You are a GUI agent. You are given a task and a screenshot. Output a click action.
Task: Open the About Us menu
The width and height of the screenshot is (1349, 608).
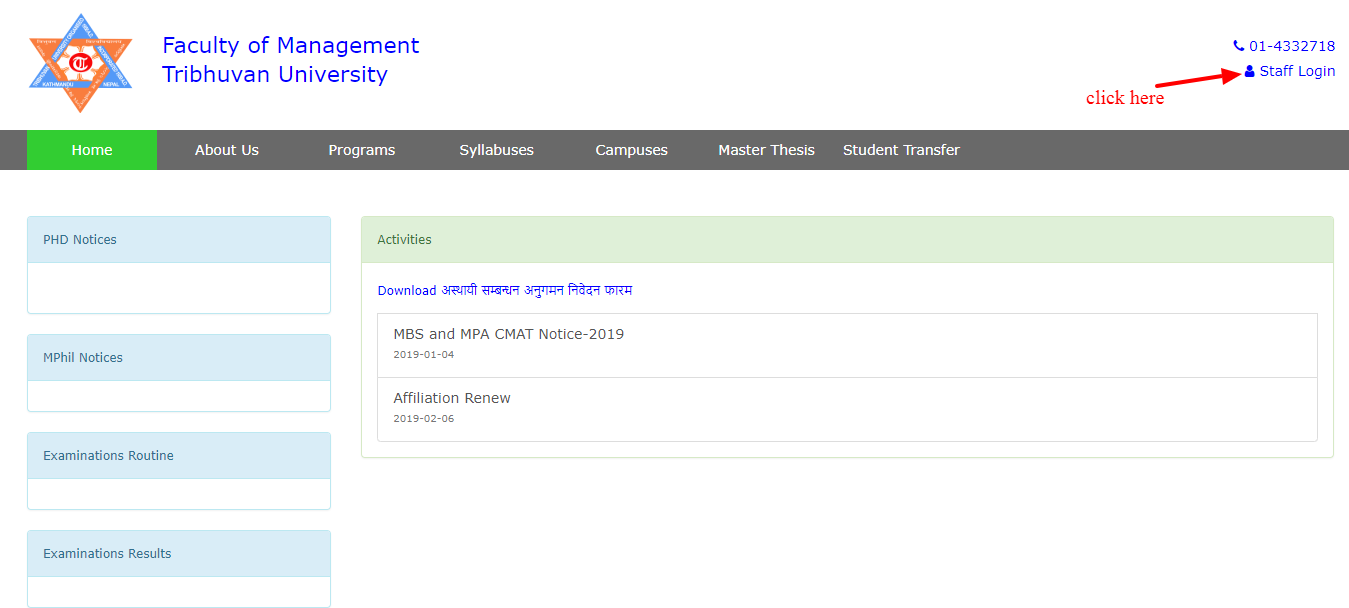click(227, 149)
